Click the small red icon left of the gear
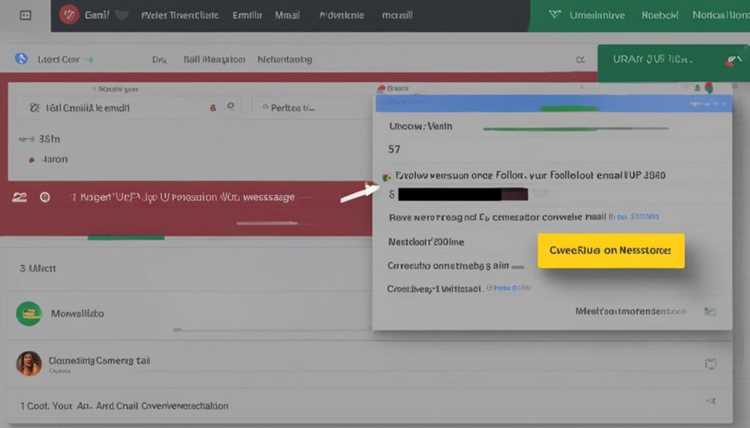The image size is (750, 428). pos(213,108)
